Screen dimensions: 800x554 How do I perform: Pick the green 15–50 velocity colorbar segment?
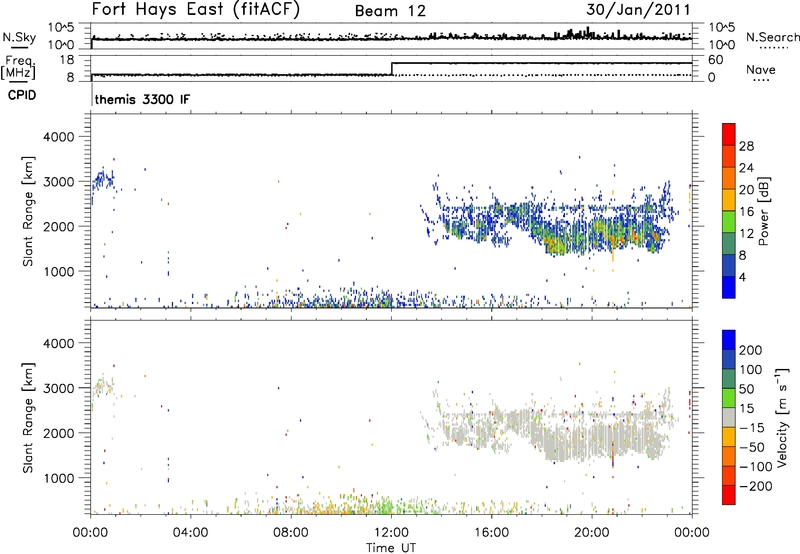pyautogui.click(x=729, y=398)
